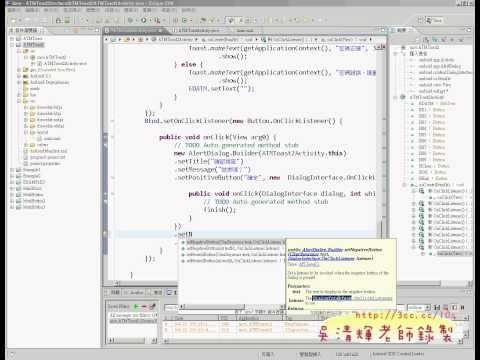Toggle Hide Non-Public Members in Outline toolbar
Viewport: 480px width, 360px height.
452,39
